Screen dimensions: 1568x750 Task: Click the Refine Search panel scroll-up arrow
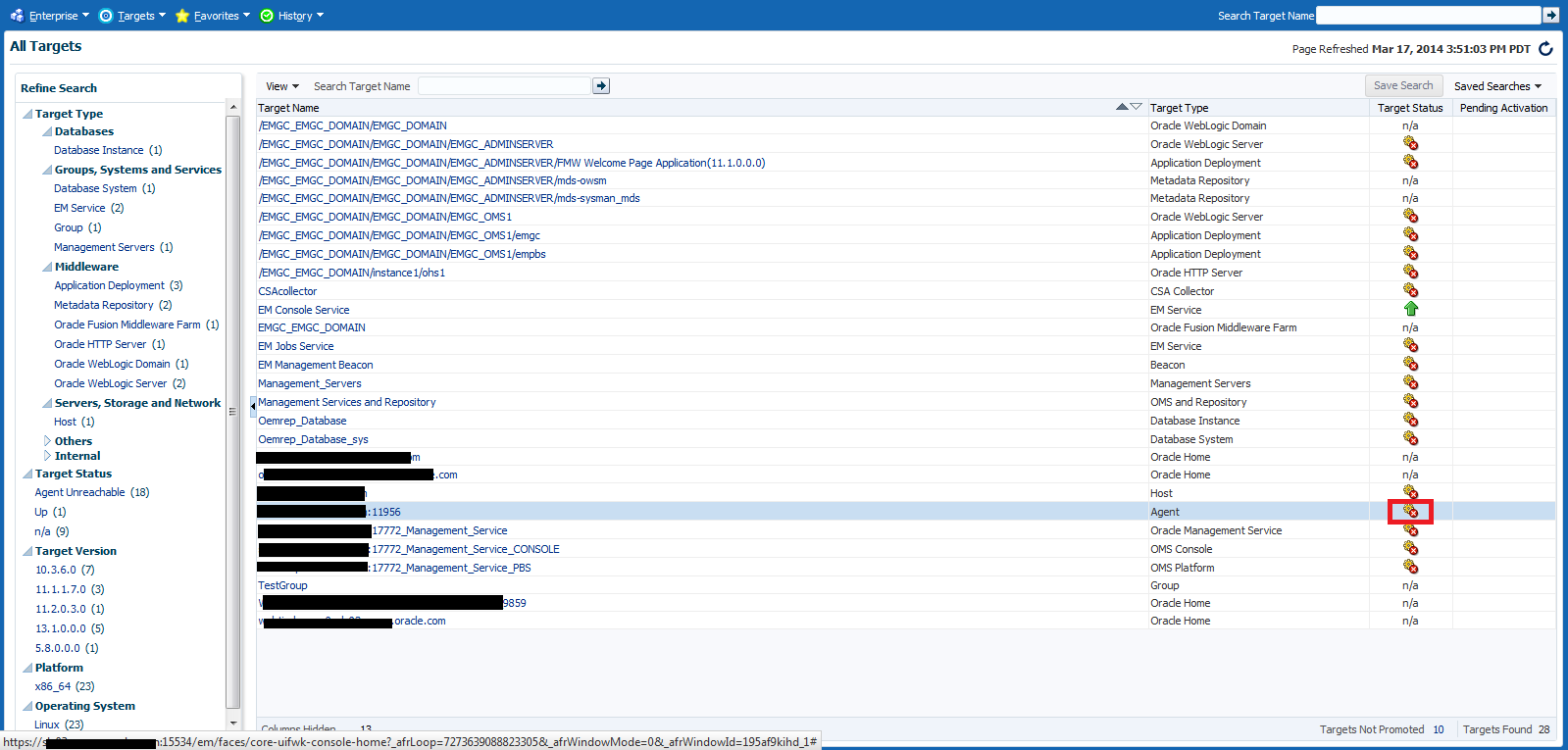(x=233, y=107)
